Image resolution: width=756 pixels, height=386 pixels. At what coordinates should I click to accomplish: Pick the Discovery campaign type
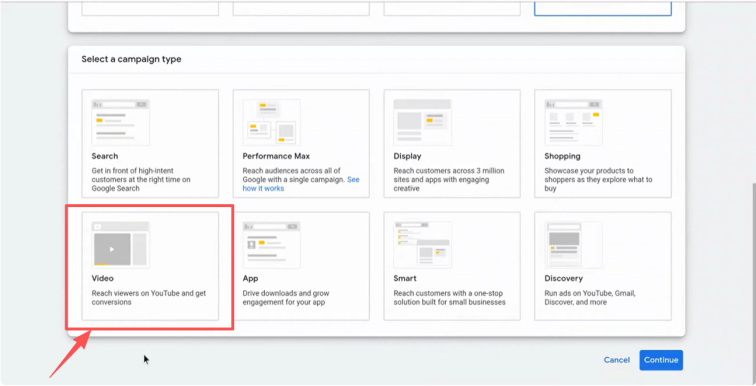(603, 266)
